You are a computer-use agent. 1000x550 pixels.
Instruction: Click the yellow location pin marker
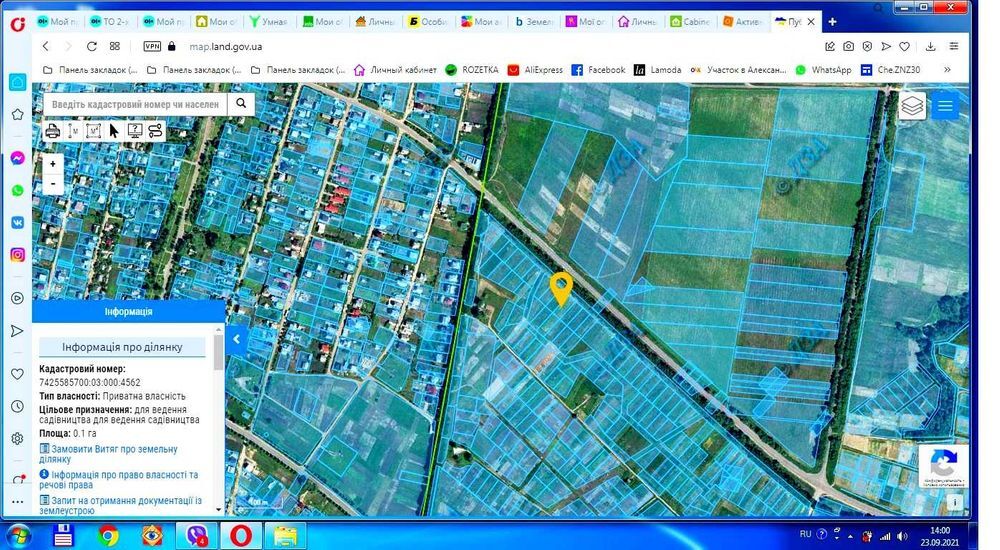561,287
